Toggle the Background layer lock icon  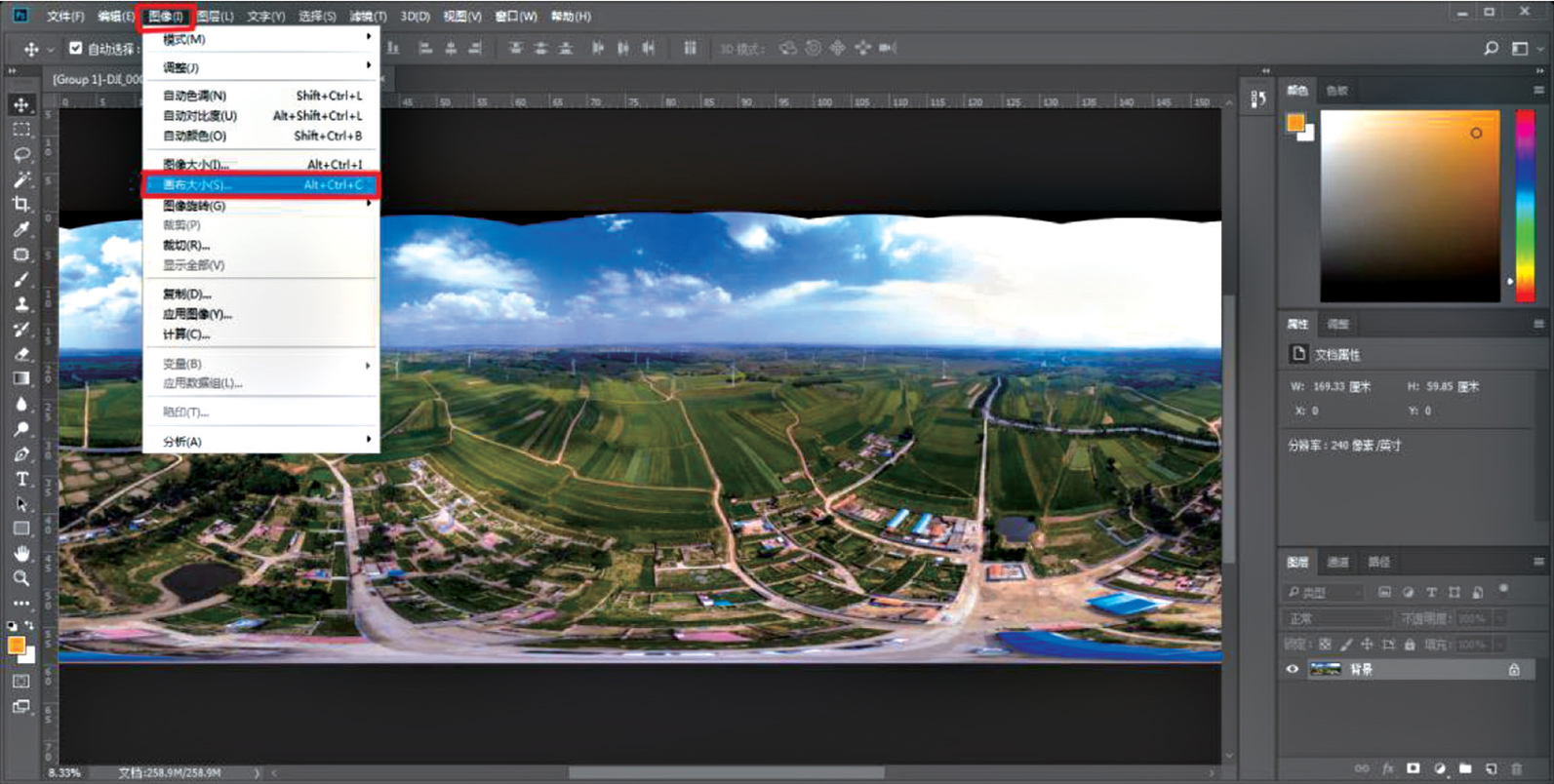click(1513, 669)
